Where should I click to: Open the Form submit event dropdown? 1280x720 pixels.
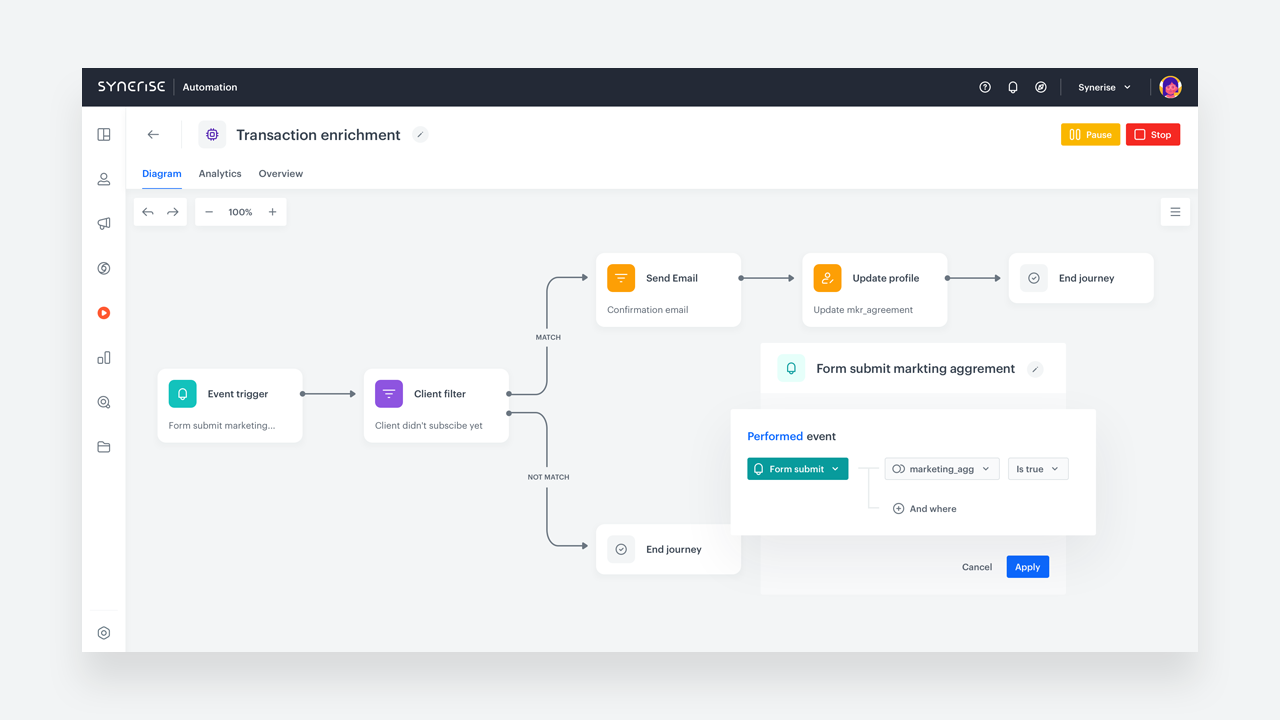(x=798, y=469)
